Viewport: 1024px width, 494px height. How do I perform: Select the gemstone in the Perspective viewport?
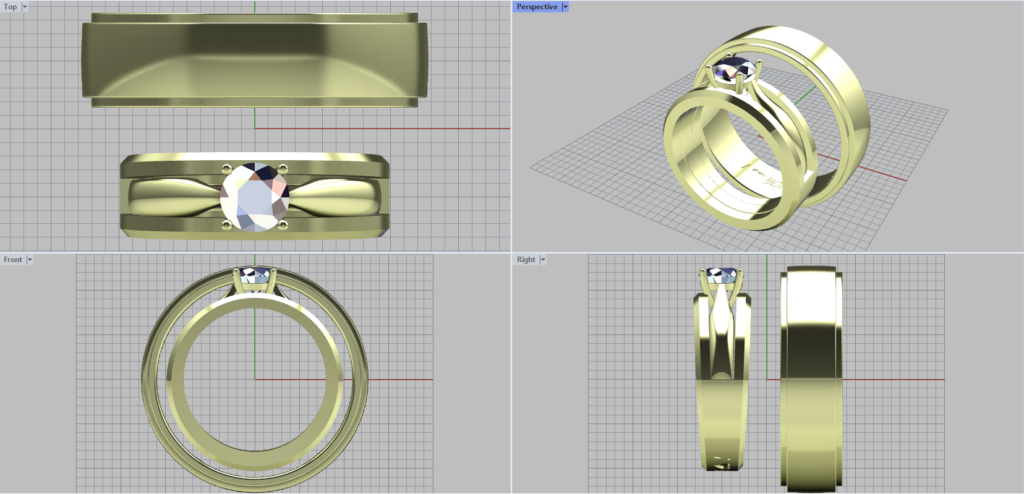[x=736, y=68]
